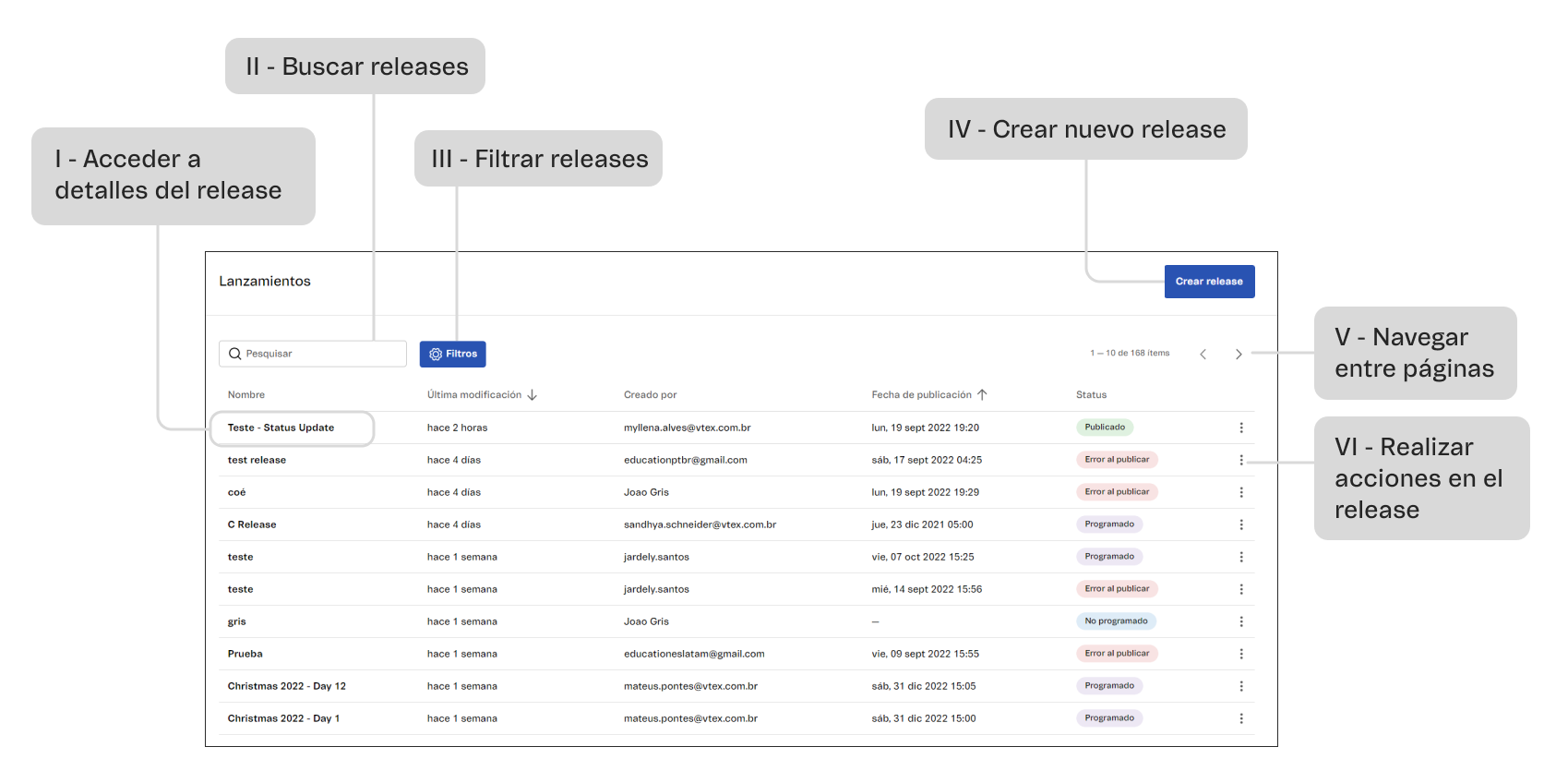
Task: Click the Pesquisar search field
Action: click(314, 354)
